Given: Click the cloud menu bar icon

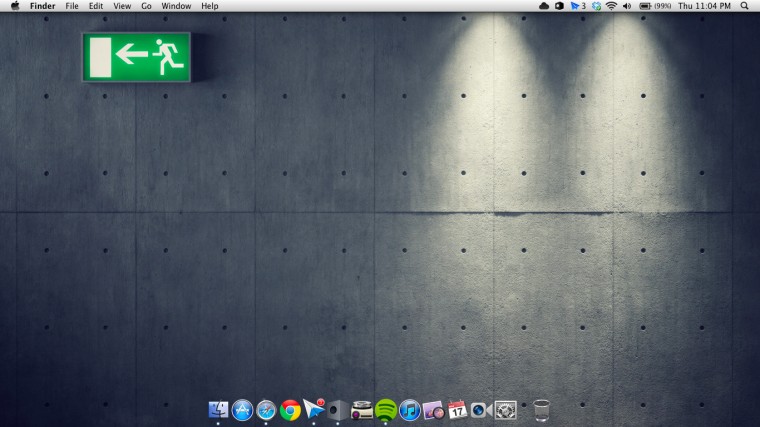Looking at the screenshot, I should (x=544, y=6).
